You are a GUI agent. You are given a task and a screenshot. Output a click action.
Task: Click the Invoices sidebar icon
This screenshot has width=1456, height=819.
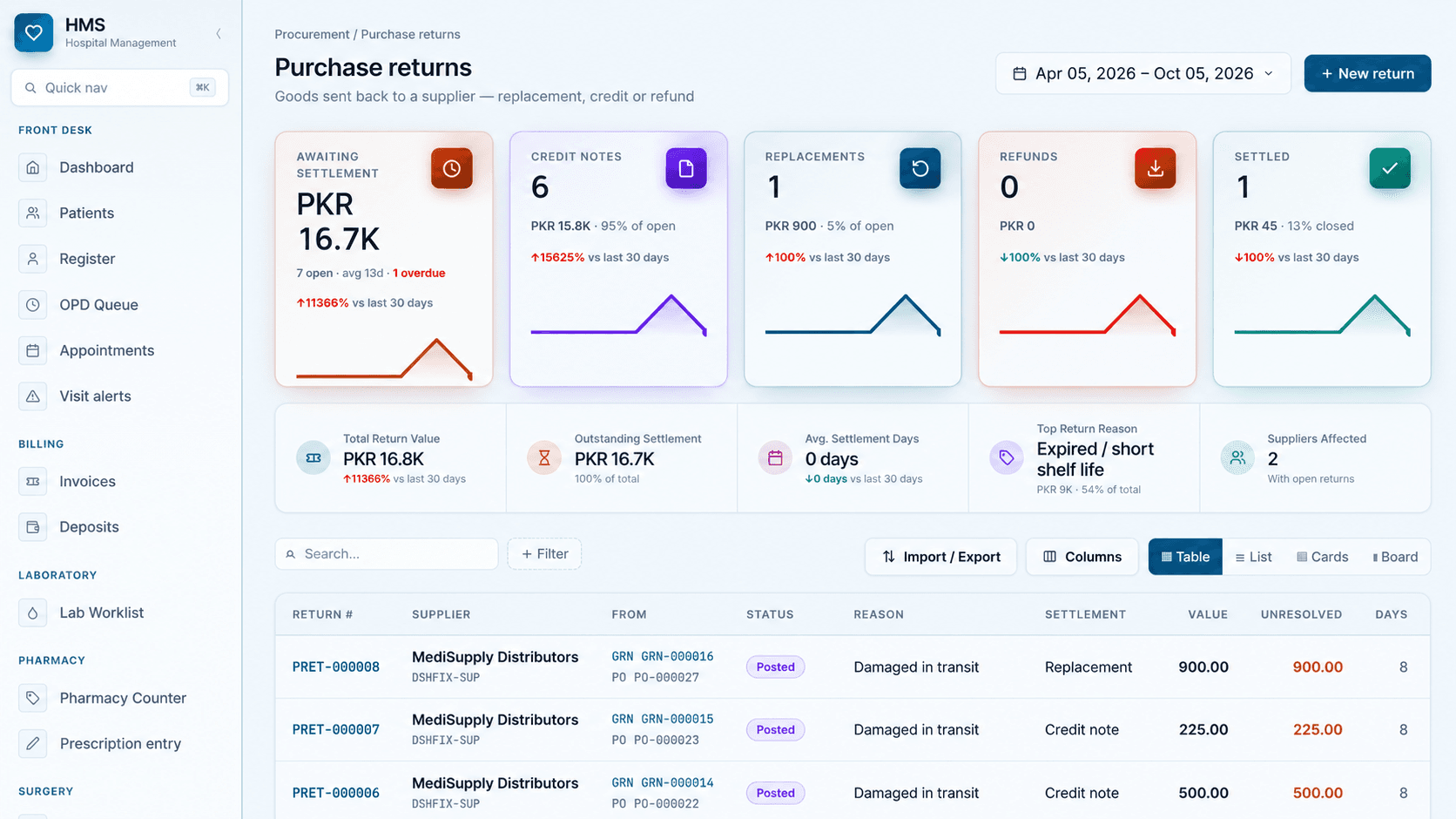33,481
